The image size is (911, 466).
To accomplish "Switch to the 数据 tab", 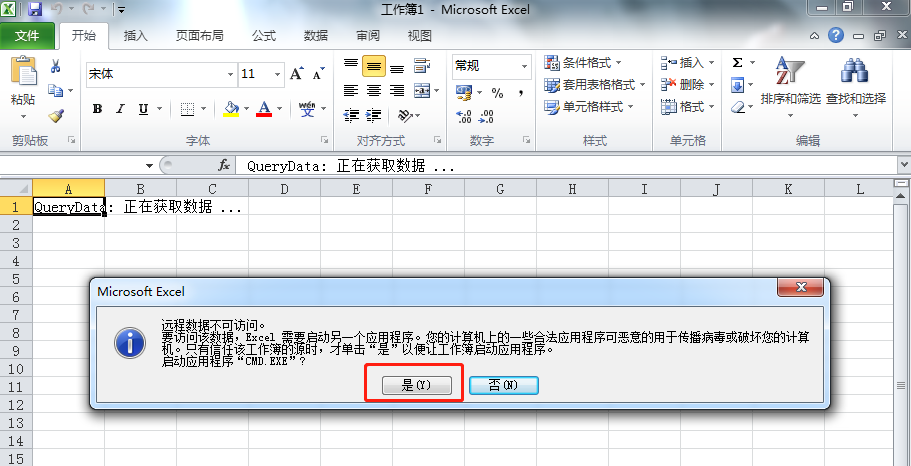I will tap(316, 36).
